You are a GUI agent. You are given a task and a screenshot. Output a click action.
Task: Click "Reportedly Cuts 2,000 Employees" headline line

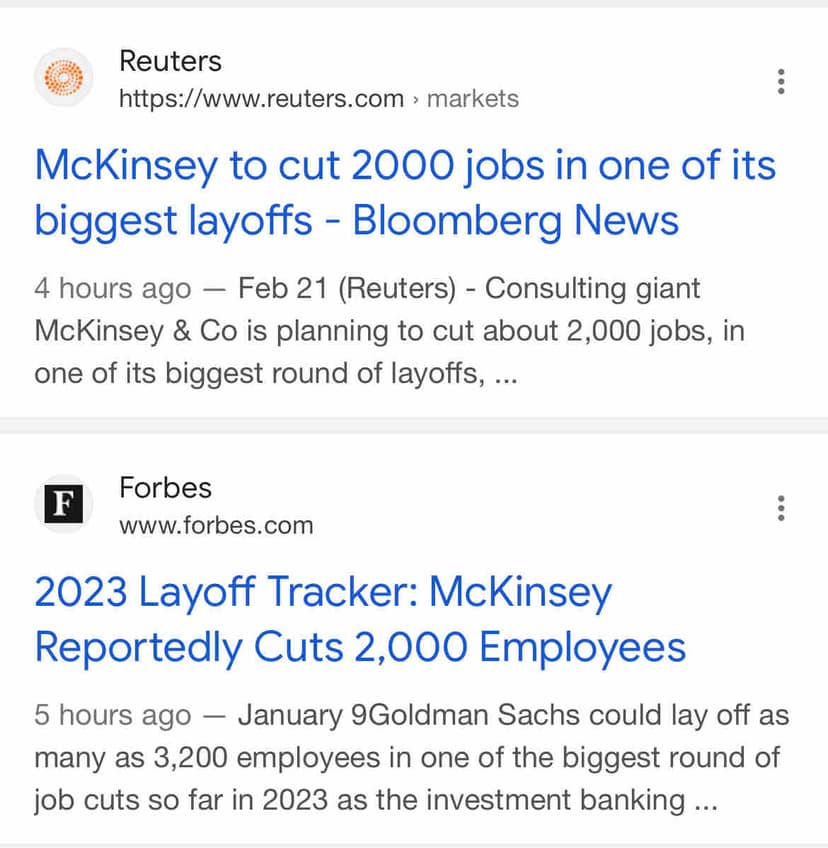[x=360, y=647]
